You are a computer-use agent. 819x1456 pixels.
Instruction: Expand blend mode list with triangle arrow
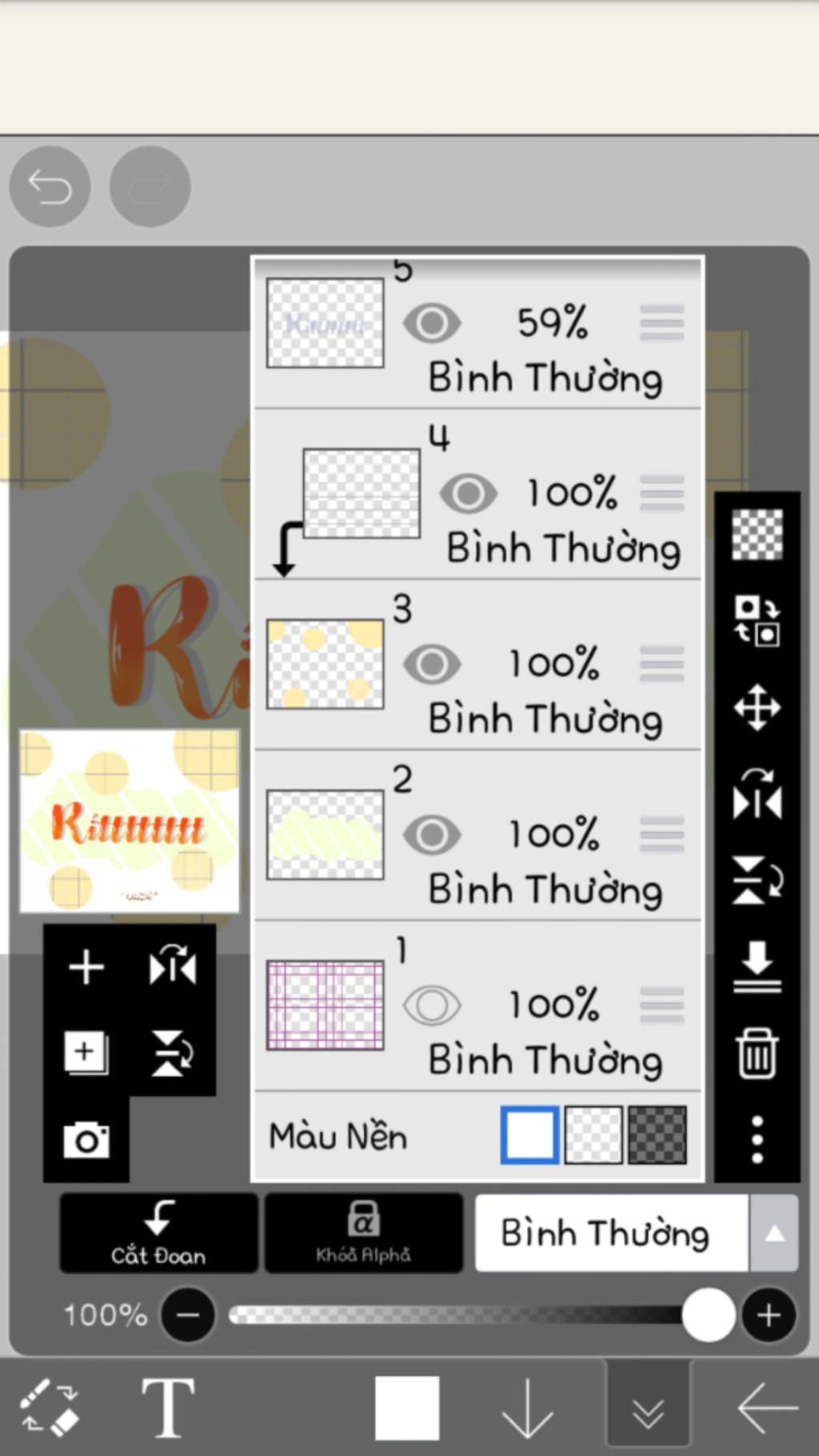pyautogui.click(x=774, y=1233)
